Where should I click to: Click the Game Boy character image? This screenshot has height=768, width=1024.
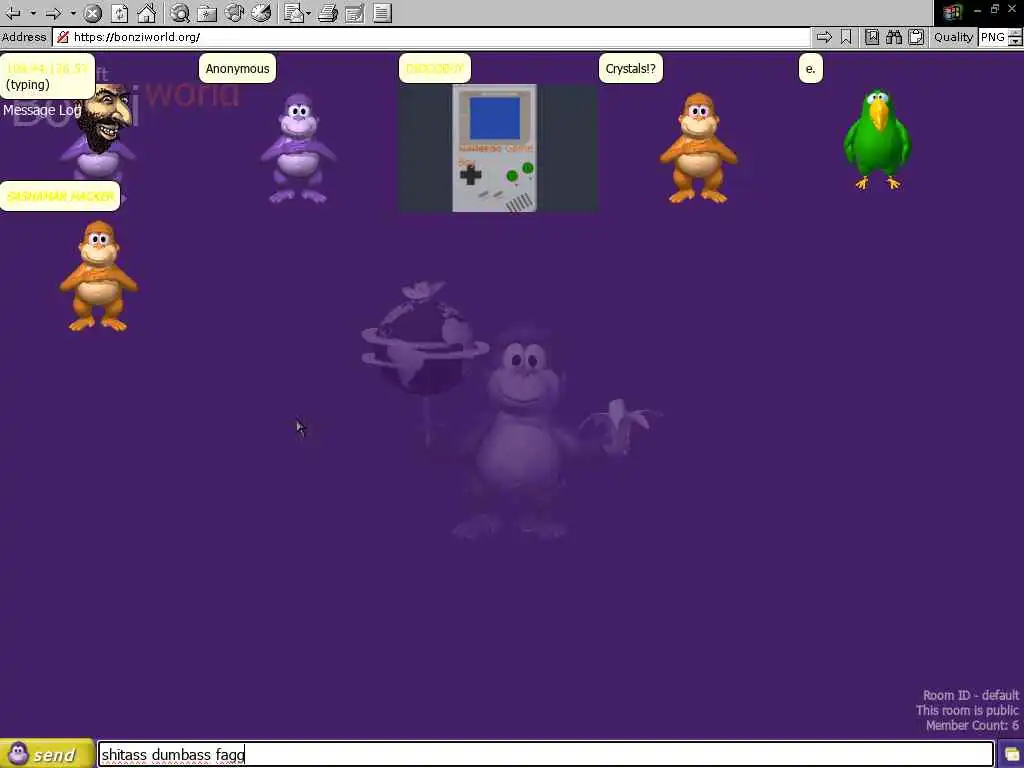tap(498, 148)
